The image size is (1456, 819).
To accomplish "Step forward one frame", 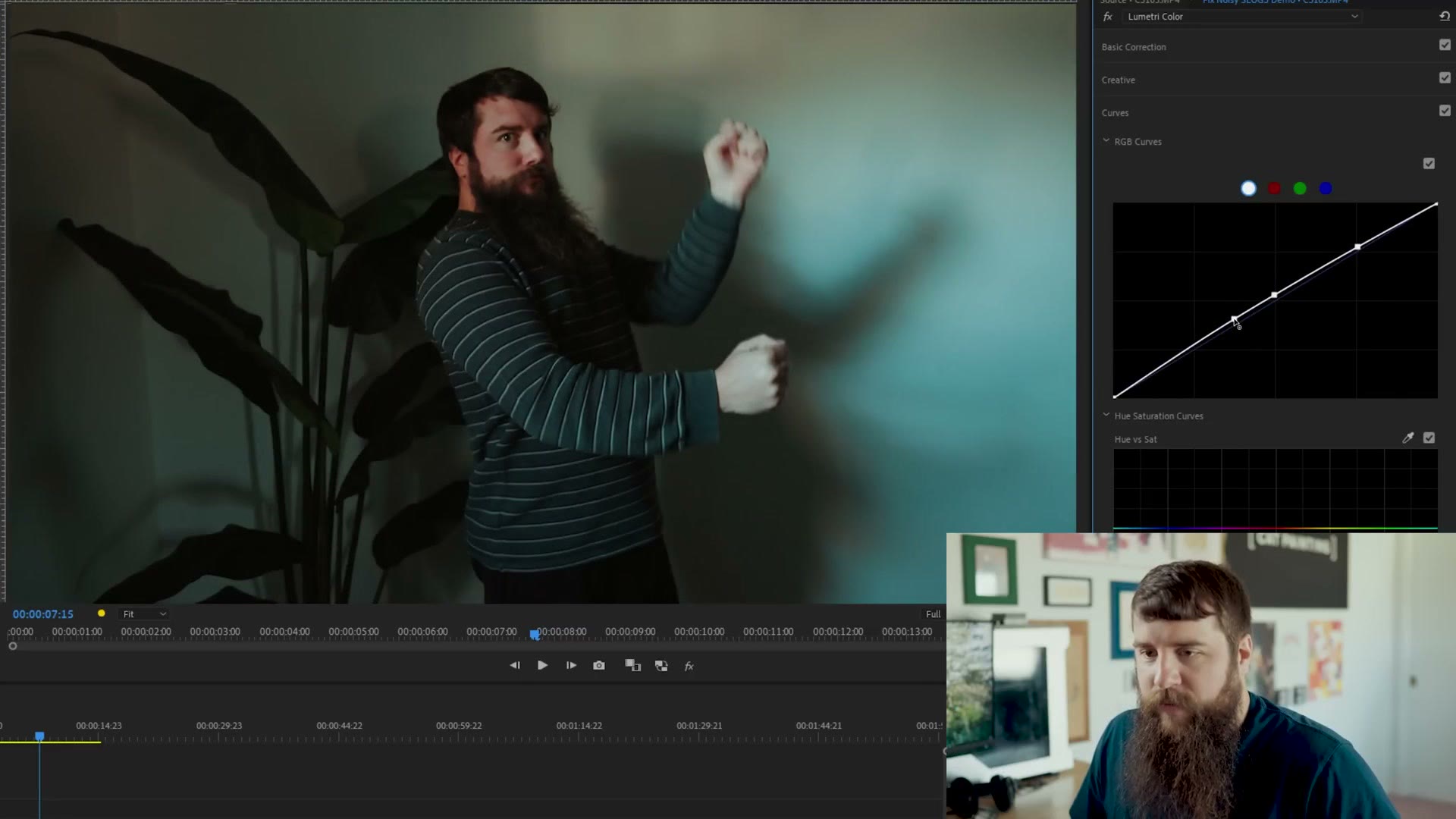I will [x=571, y=666].
